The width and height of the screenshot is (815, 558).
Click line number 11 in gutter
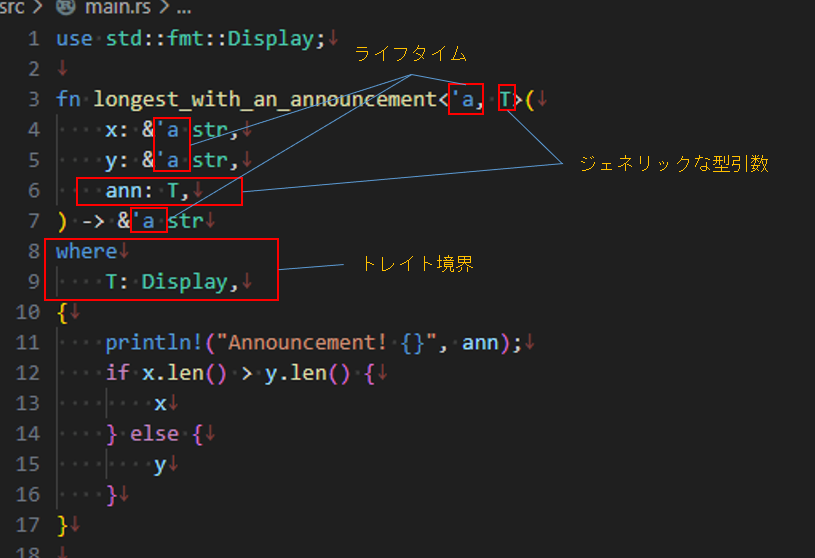pyautogui.click(x=28, y=343)
